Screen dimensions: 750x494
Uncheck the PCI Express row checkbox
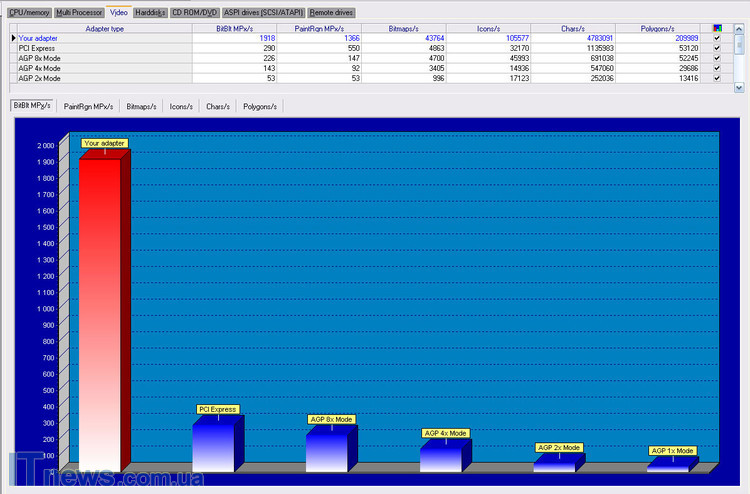(717, 48)
